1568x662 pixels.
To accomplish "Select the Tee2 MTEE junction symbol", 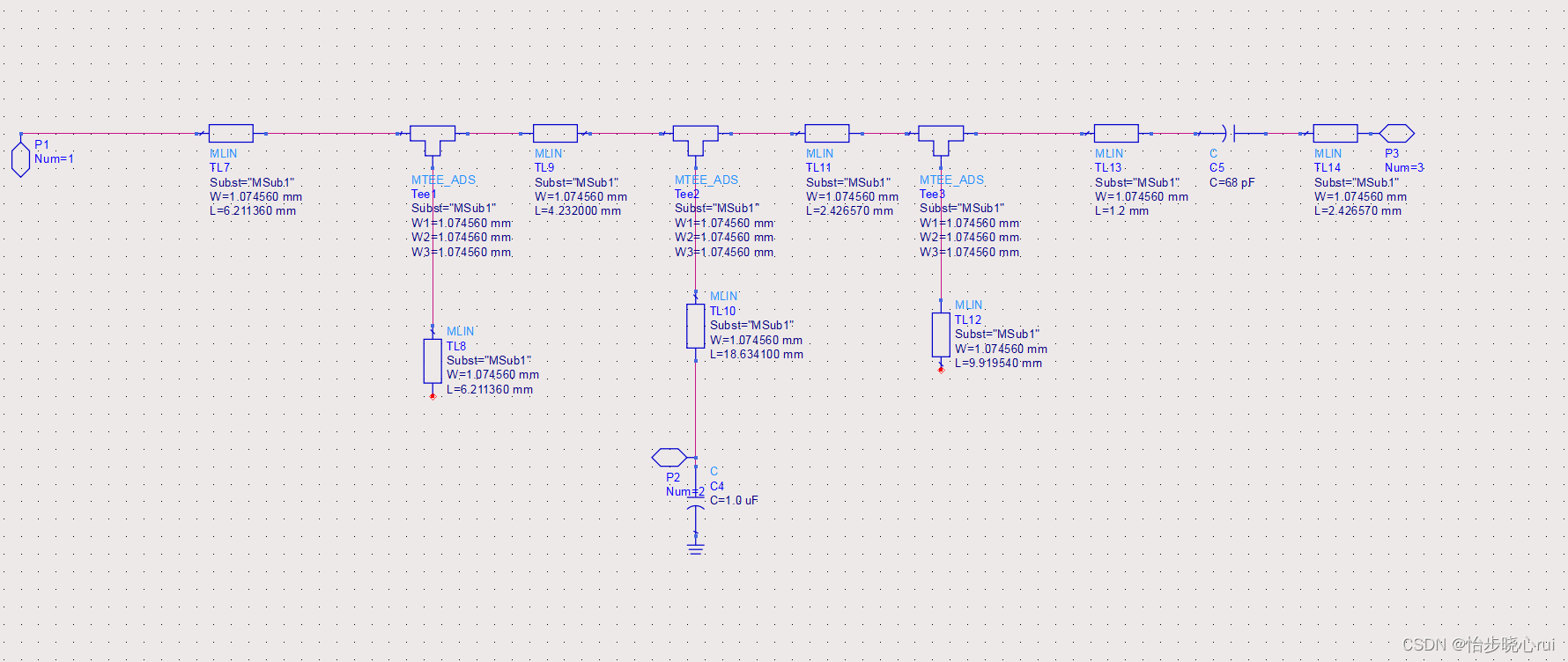I will 695,139.
